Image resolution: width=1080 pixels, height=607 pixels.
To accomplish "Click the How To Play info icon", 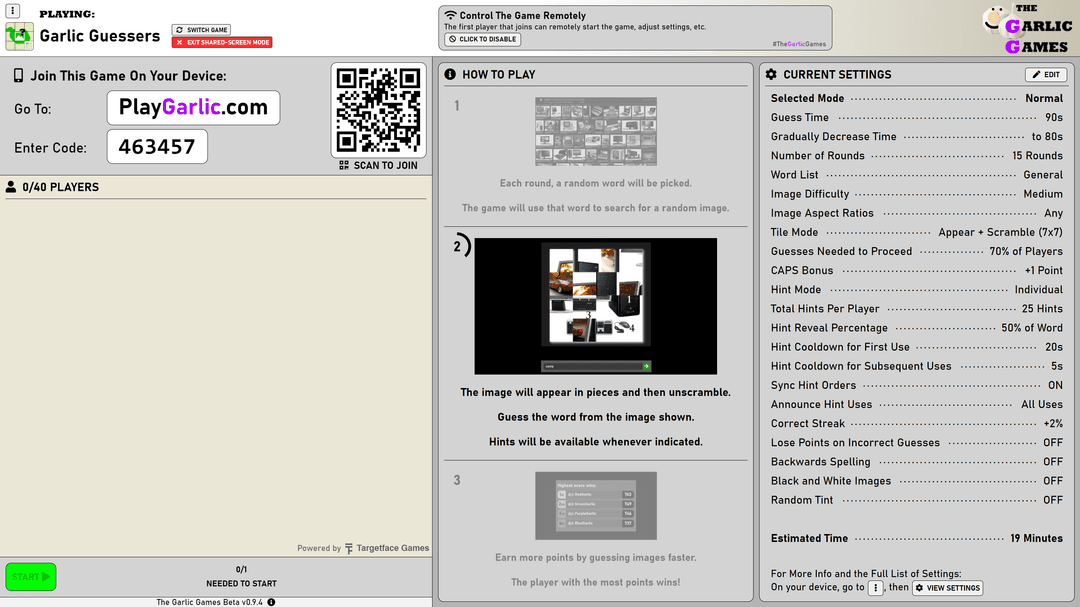I will 450,74.
